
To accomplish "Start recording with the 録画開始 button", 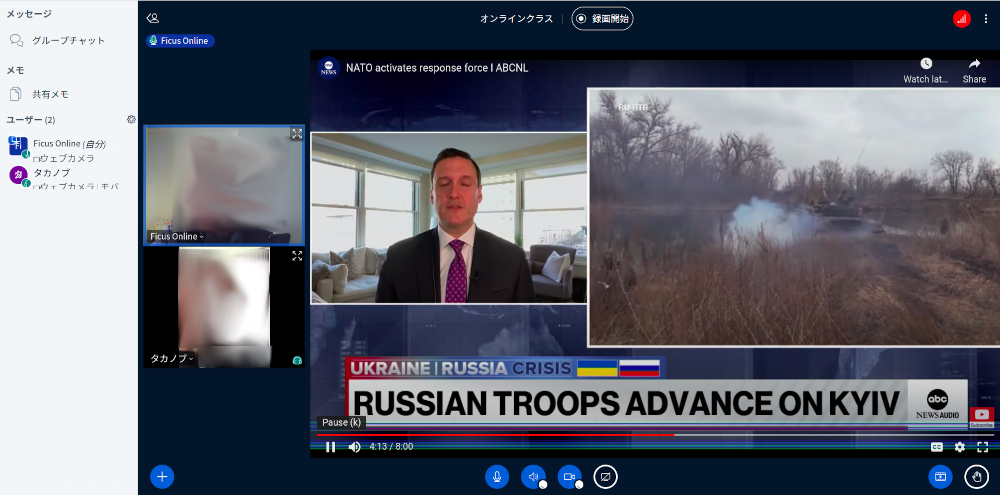I will [x=602, y=18].
